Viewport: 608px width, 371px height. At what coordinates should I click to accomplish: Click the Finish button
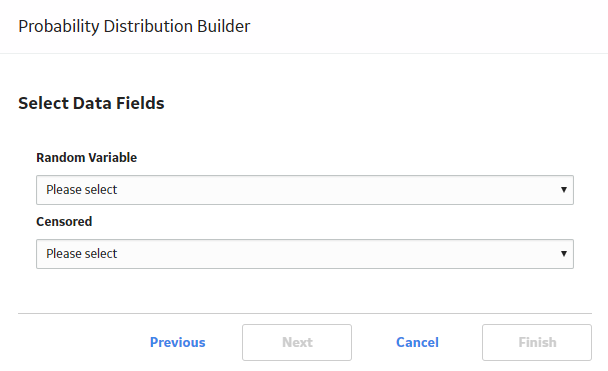pyautogui.click(x=537, y=342)
